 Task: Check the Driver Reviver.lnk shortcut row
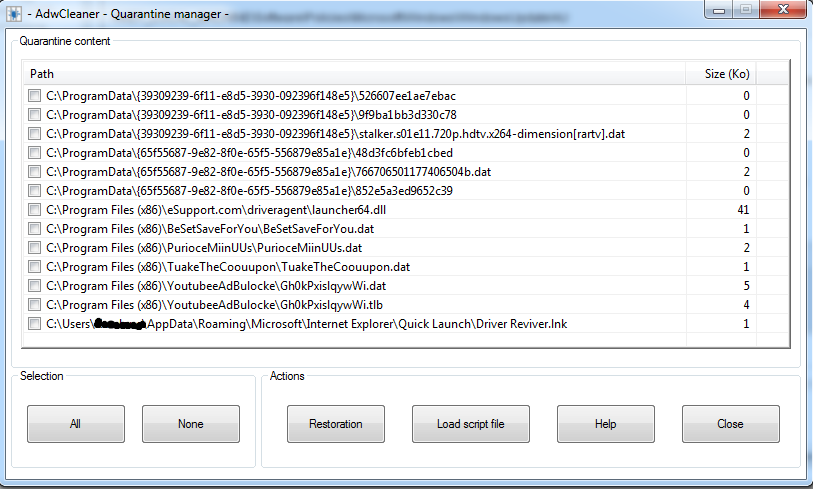coord(34,324)
